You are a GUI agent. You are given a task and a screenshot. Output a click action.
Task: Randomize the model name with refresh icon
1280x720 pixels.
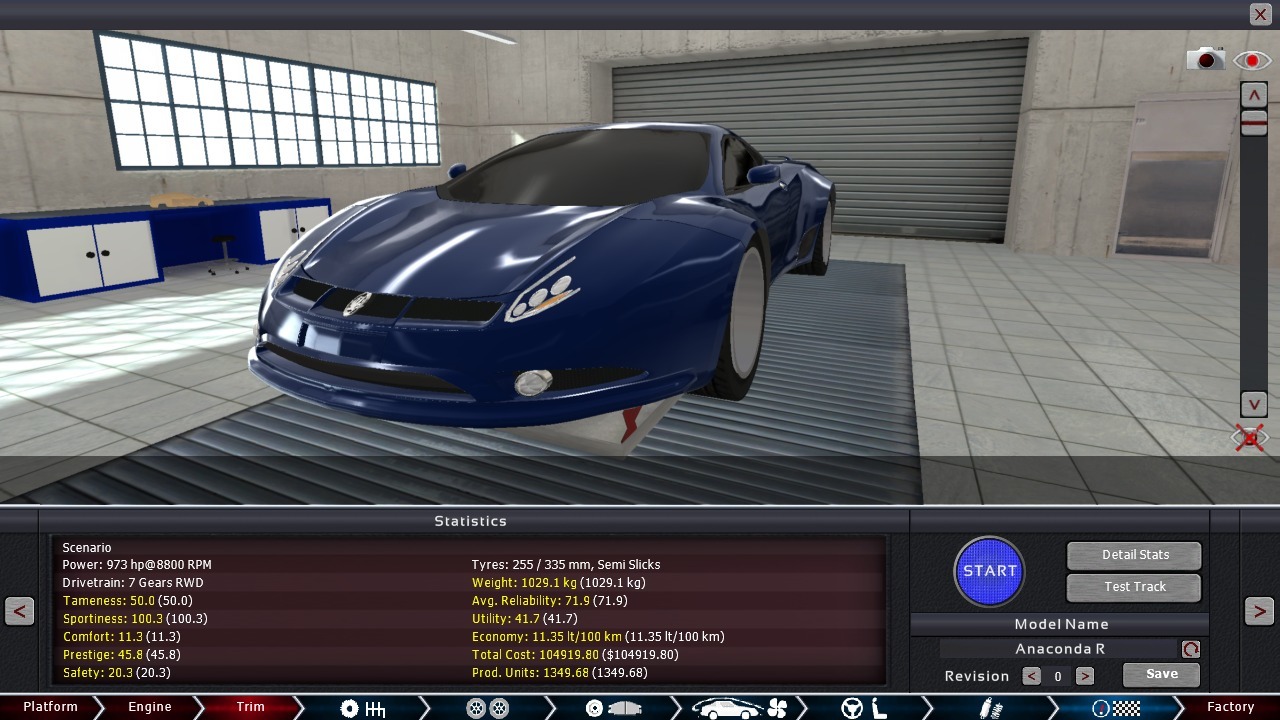tap(1190, 649)
